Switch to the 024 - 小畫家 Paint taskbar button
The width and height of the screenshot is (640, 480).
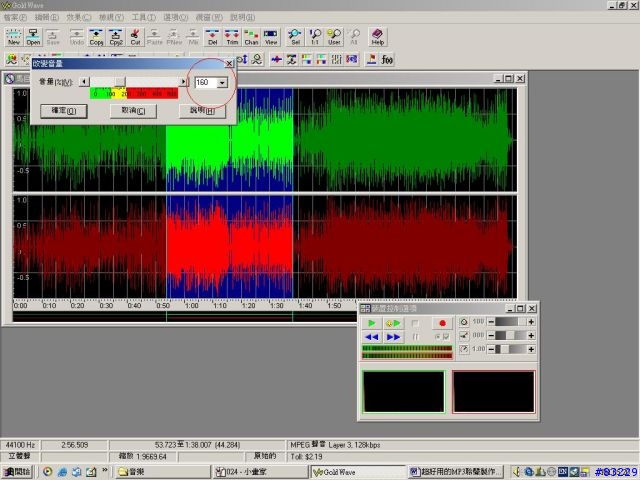(x=260, y=472)
